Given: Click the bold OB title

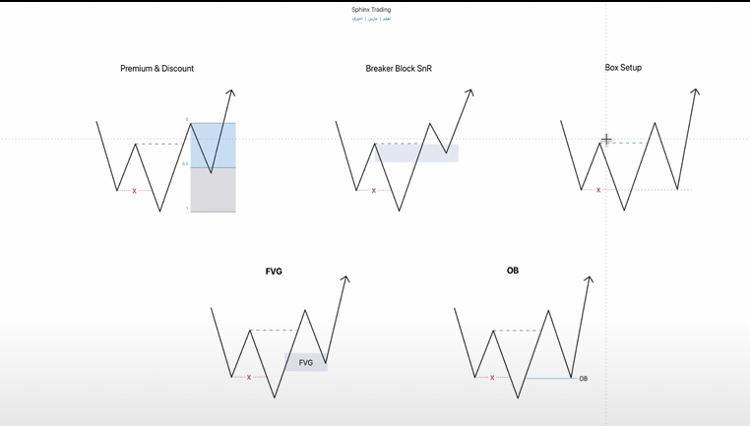Looking at the screenshot, I should click(512, 270).
